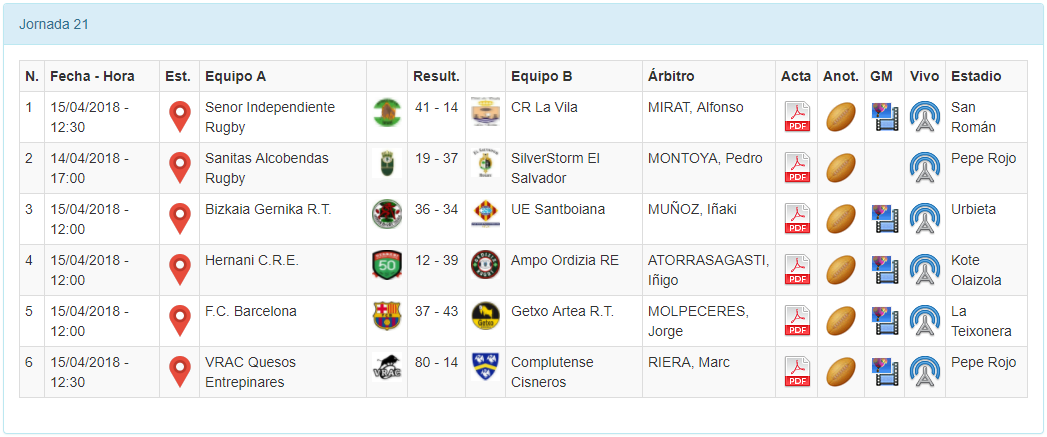Click the Hernani C.R.E. team logo
Screen dimensions: 1047x437
(386, 265)
